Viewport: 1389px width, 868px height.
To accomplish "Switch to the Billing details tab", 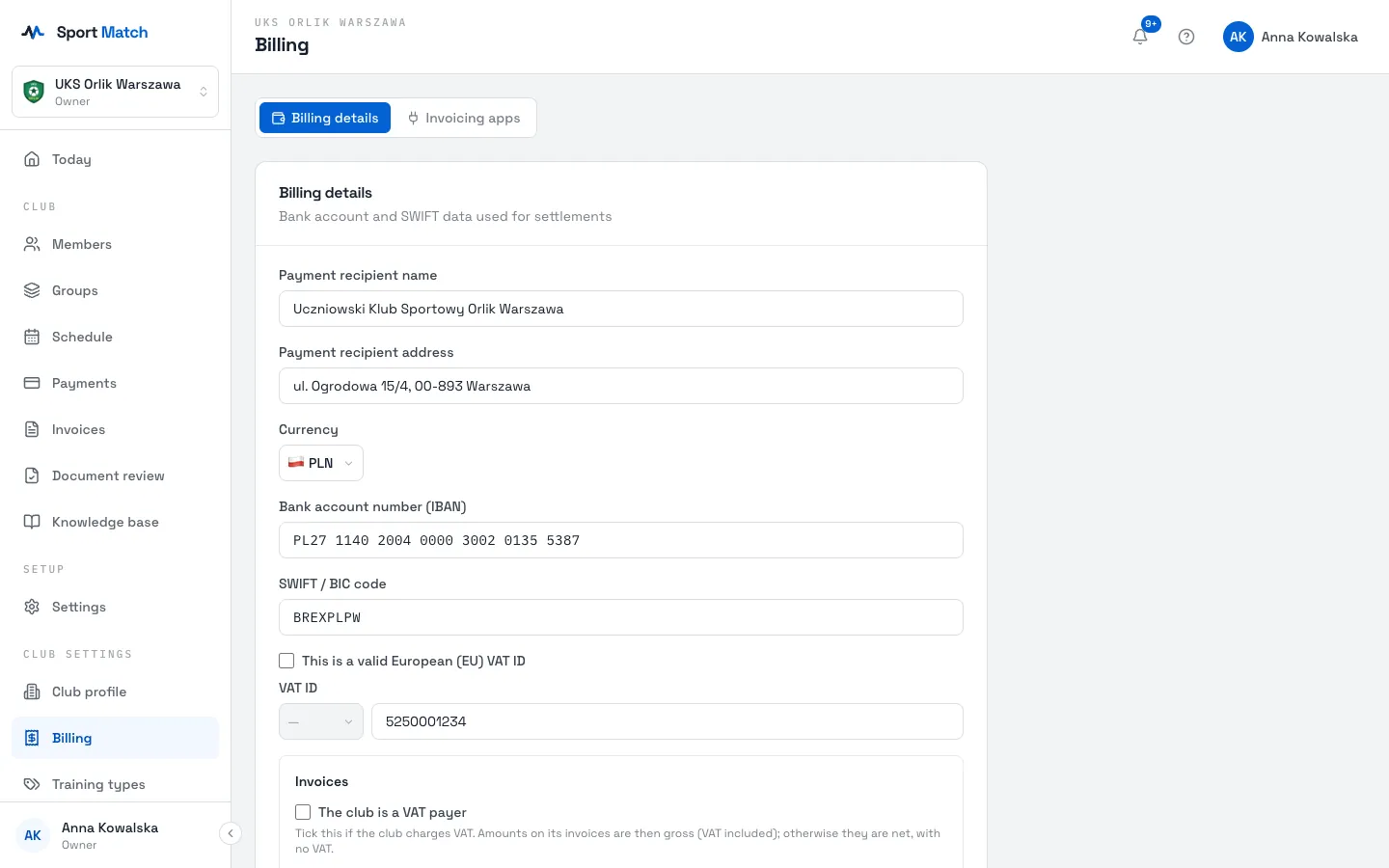I will tap(325, 118).
